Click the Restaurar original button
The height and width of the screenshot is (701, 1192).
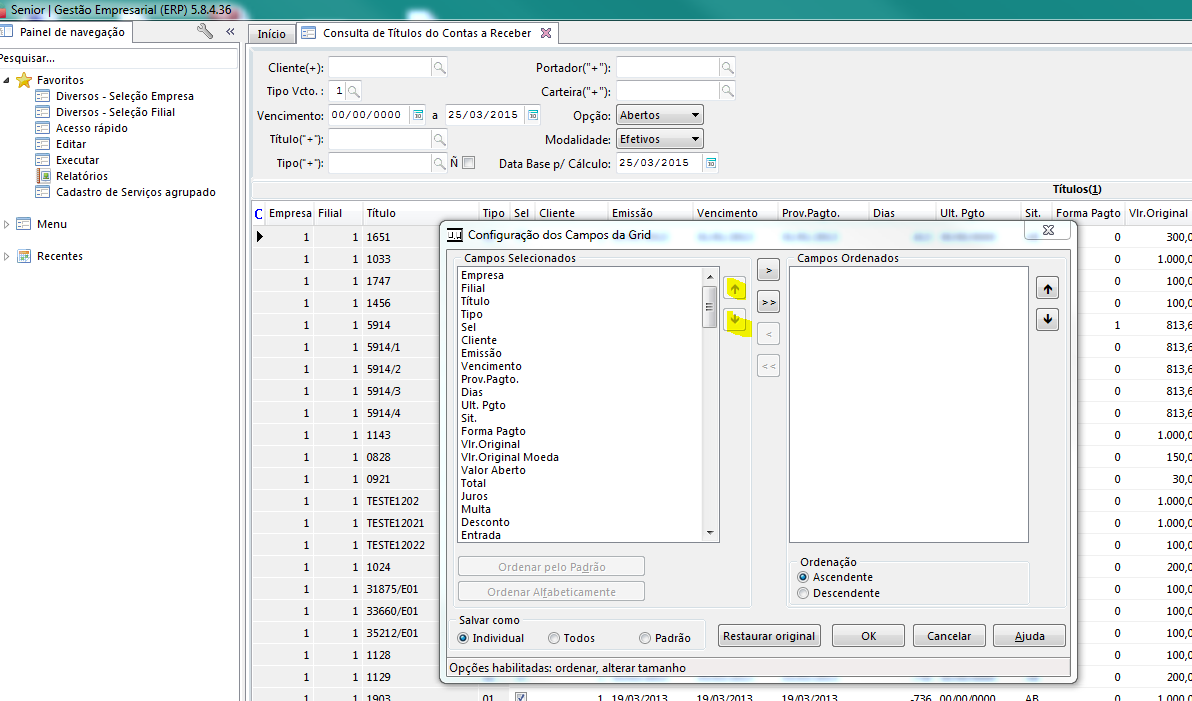click(769, 636)
